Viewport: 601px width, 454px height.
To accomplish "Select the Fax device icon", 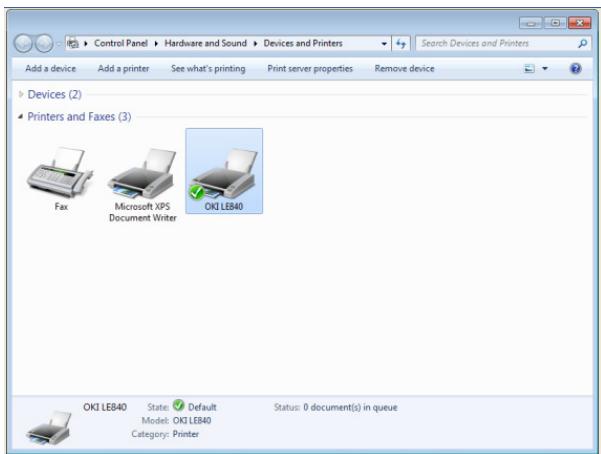I will pyautogui.click(x=60, y=171).
